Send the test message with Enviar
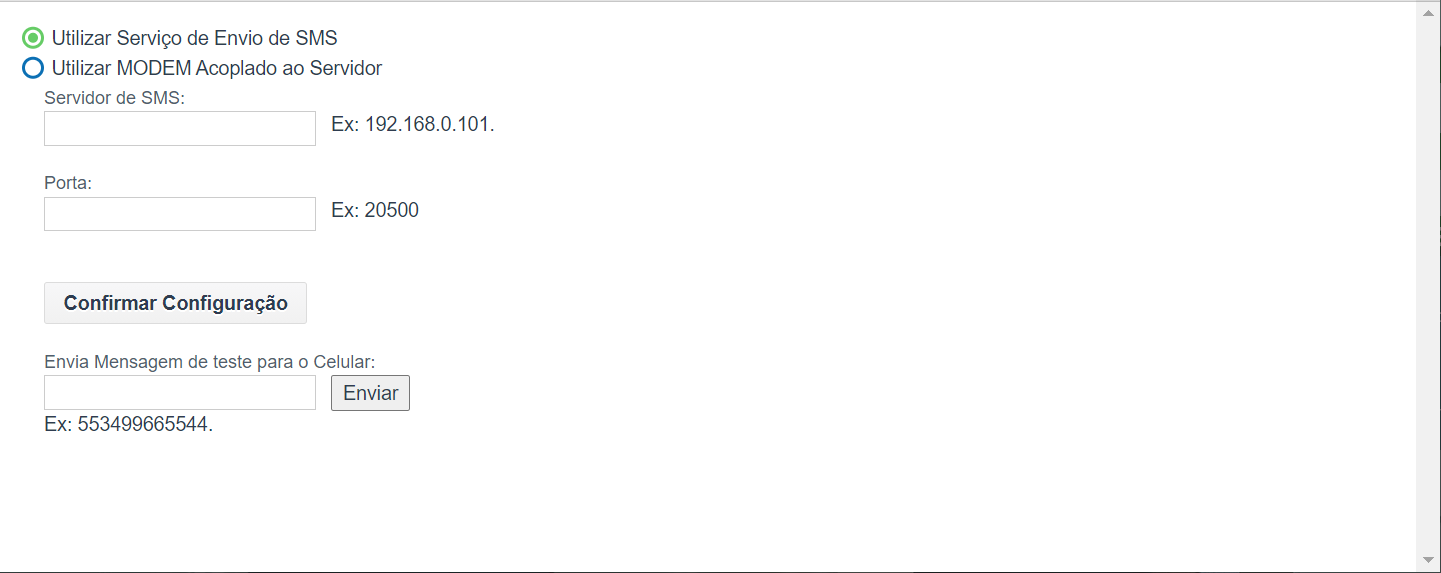Viewport: 1441px width, 573px height. 370,393
